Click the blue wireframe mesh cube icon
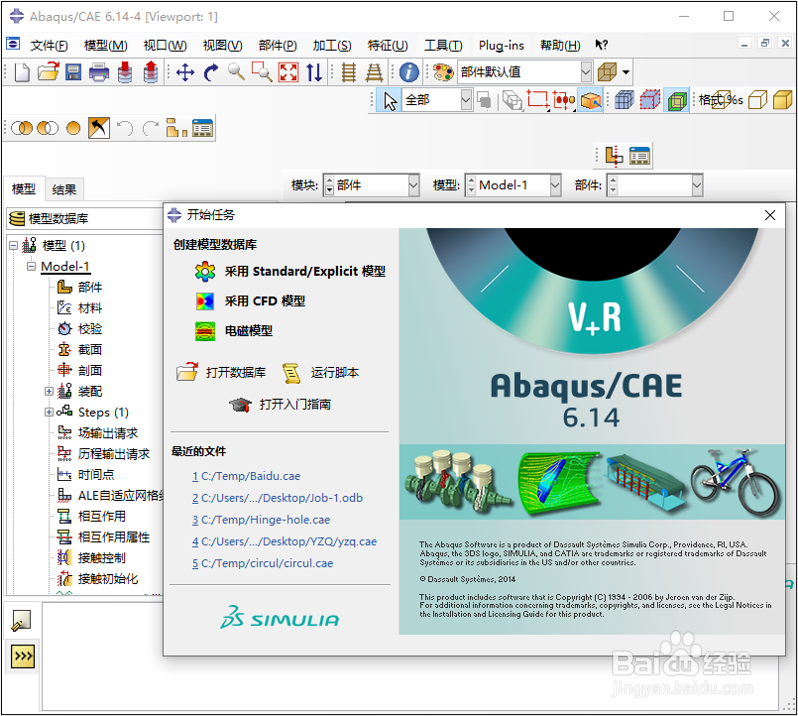The height and width of the screenshot is (716, 798). click(624, 100)
